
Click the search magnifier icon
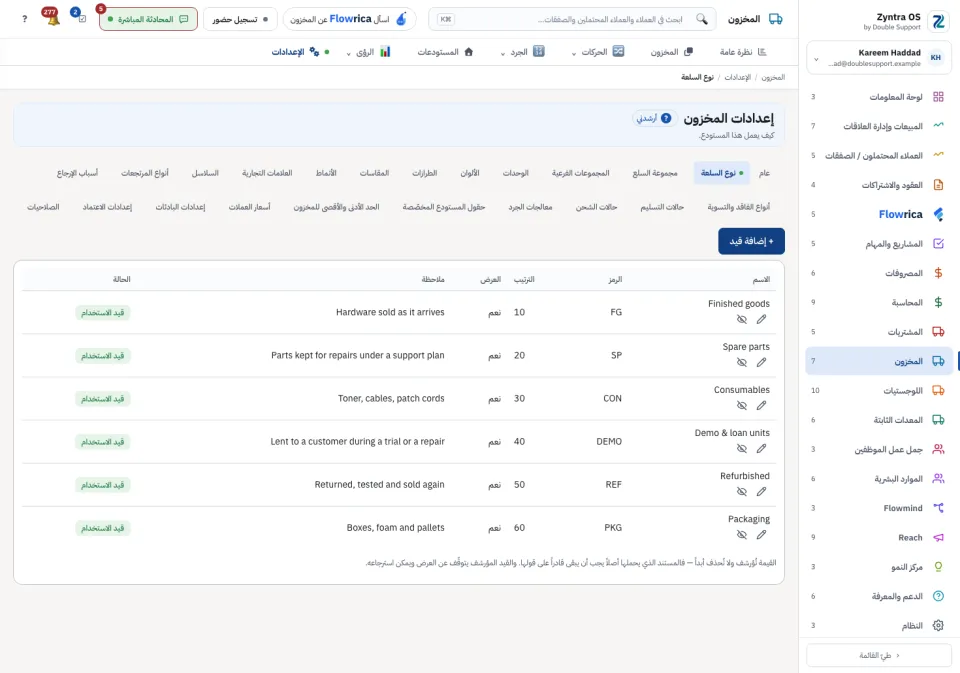pos(702,19)
